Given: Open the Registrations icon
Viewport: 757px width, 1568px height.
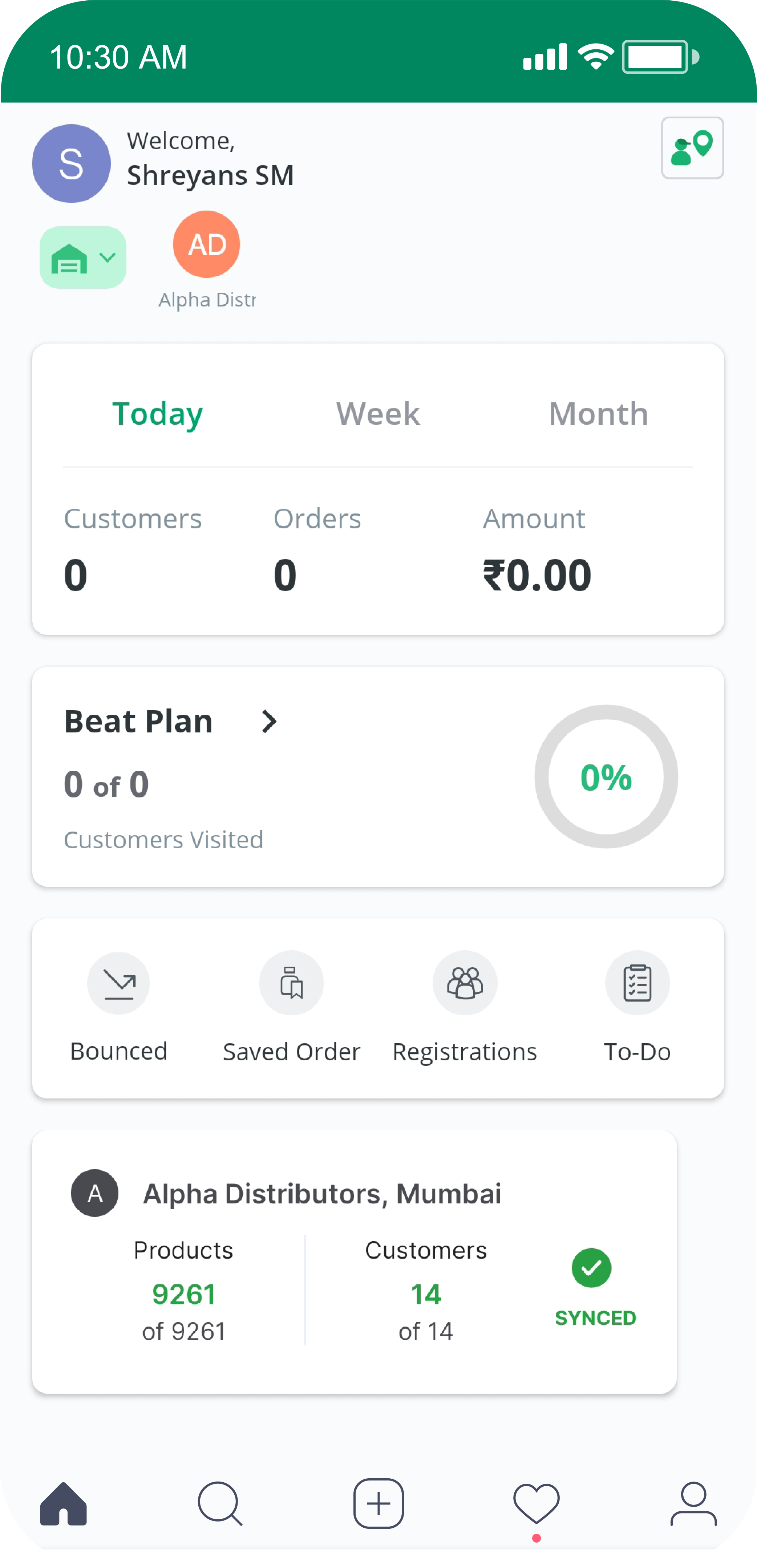Looking at the screenshot, I should 465,982.
